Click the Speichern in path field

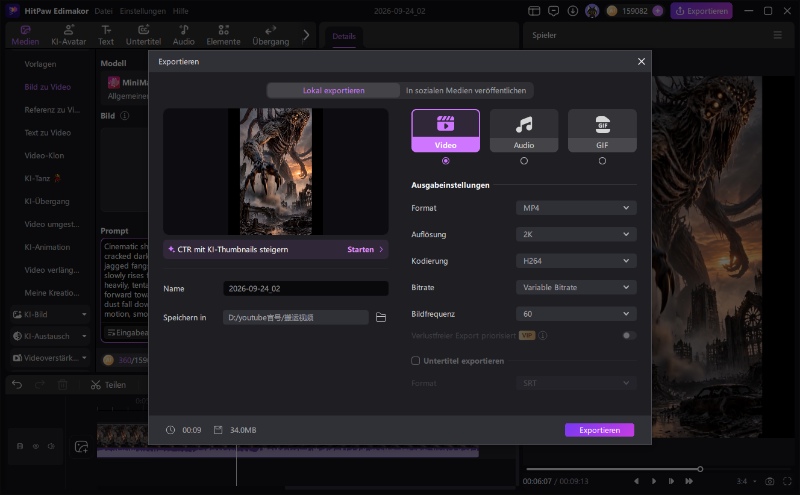click(295, 317)
